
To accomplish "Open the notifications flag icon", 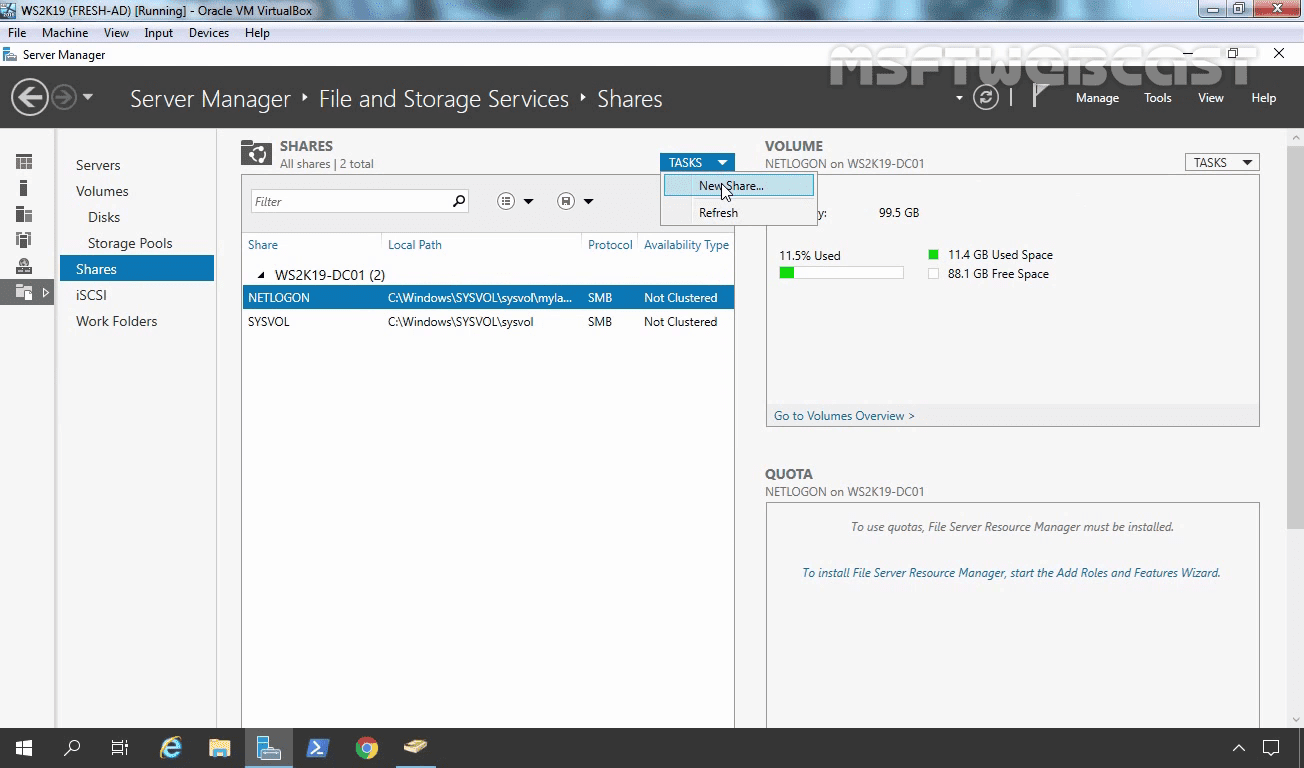I will tap(1040, 96).
